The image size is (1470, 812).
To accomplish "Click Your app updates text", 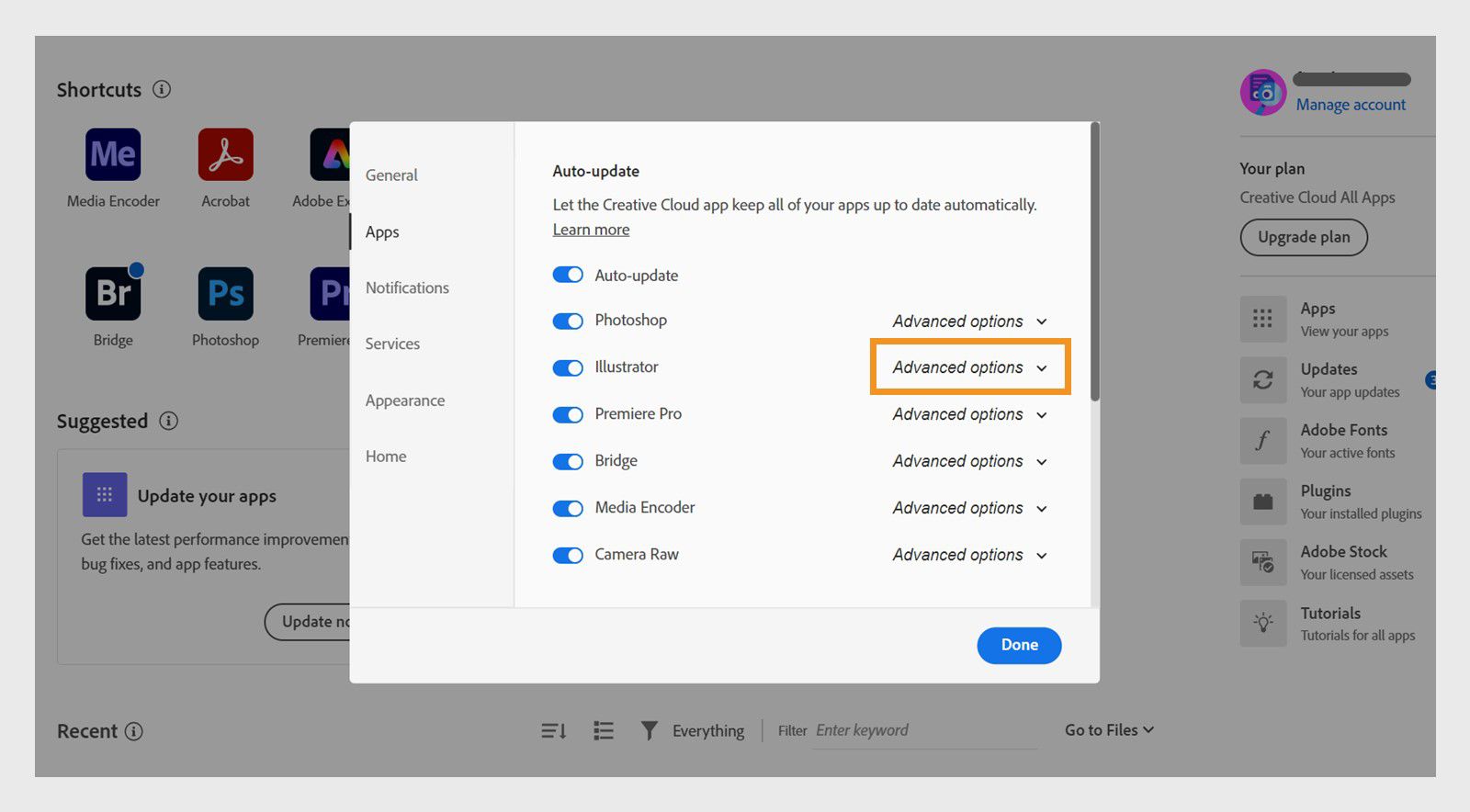I will 1350,392.
